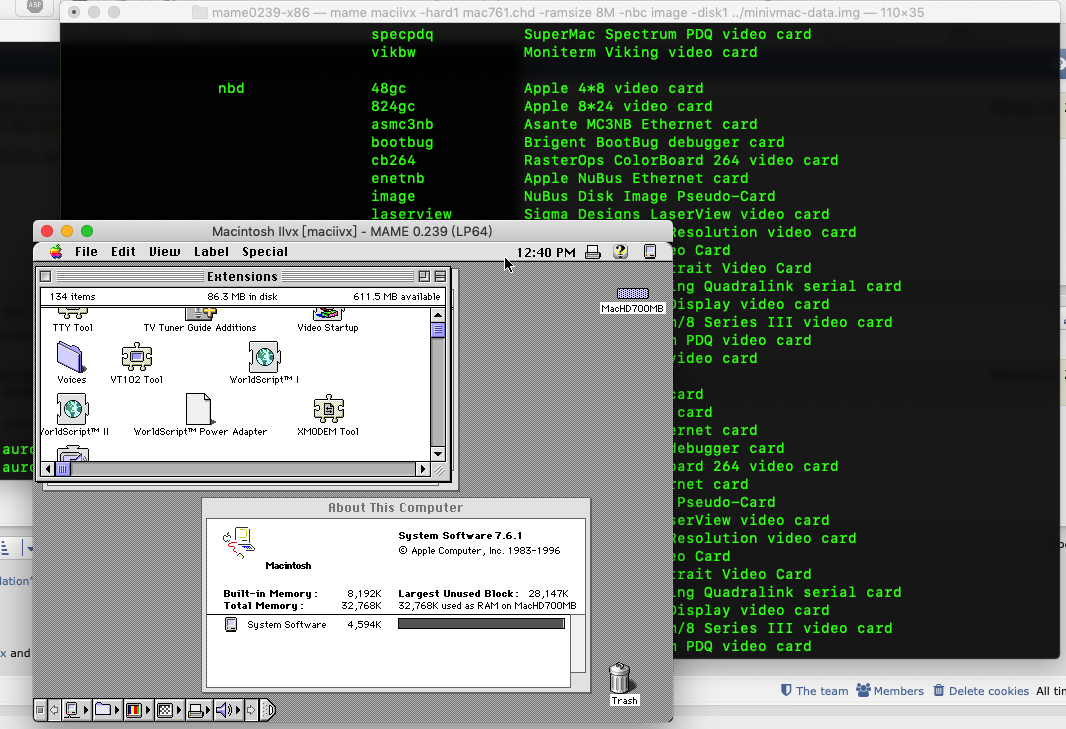Image resolution: width=1066 pixels, height=729 pixels.
Task: Select the Voices folder in Extensions
Action: click(x=70, y=357)
